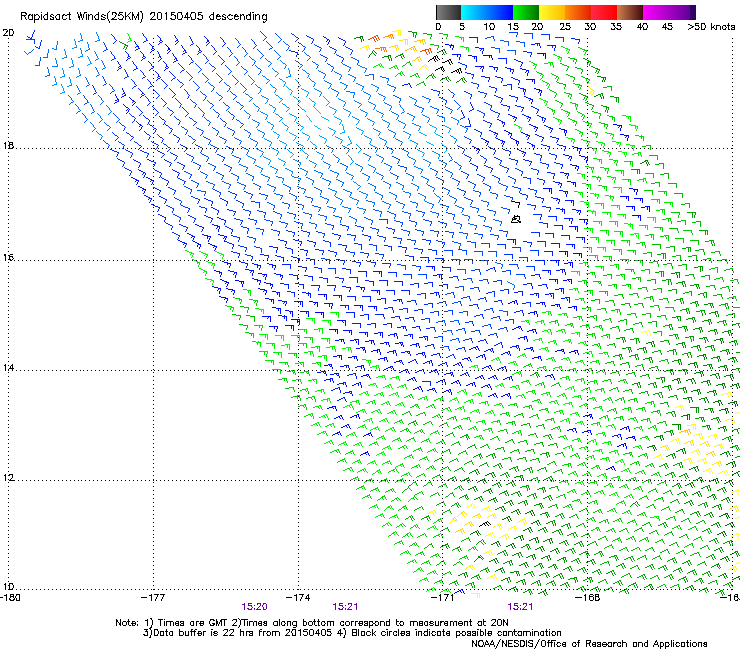Click the yellow 20-25 knots color segment

tap(552, 12)
